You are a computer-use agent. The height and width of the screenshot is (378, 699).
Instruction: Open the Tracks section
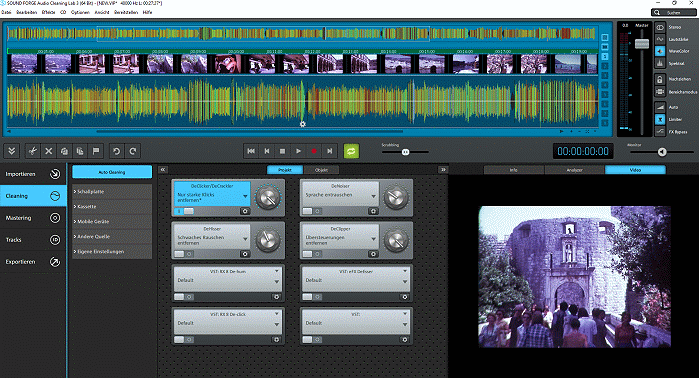(33, 239)
